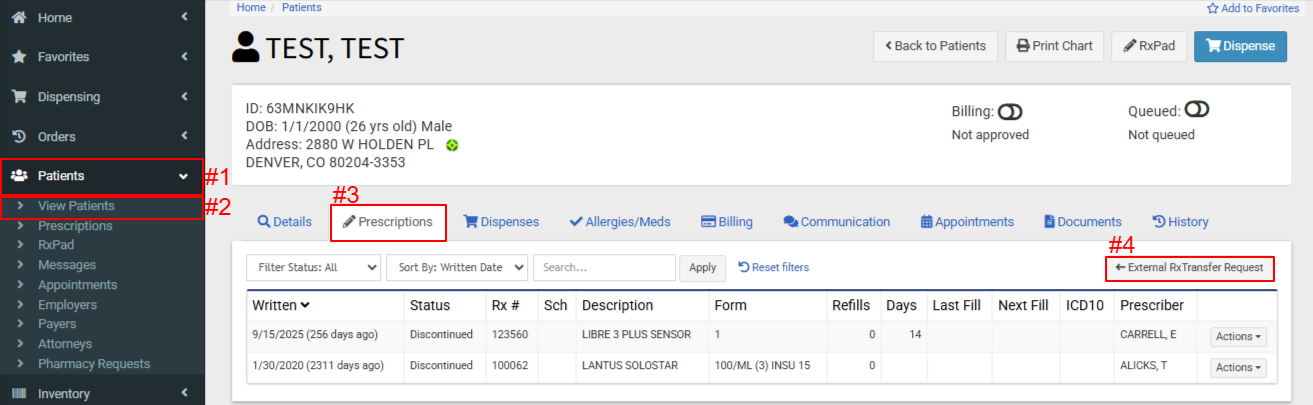1313x405 pixels.
Task: Open Pharmacy Requests in the sidebar
Action: pos(94,364)
